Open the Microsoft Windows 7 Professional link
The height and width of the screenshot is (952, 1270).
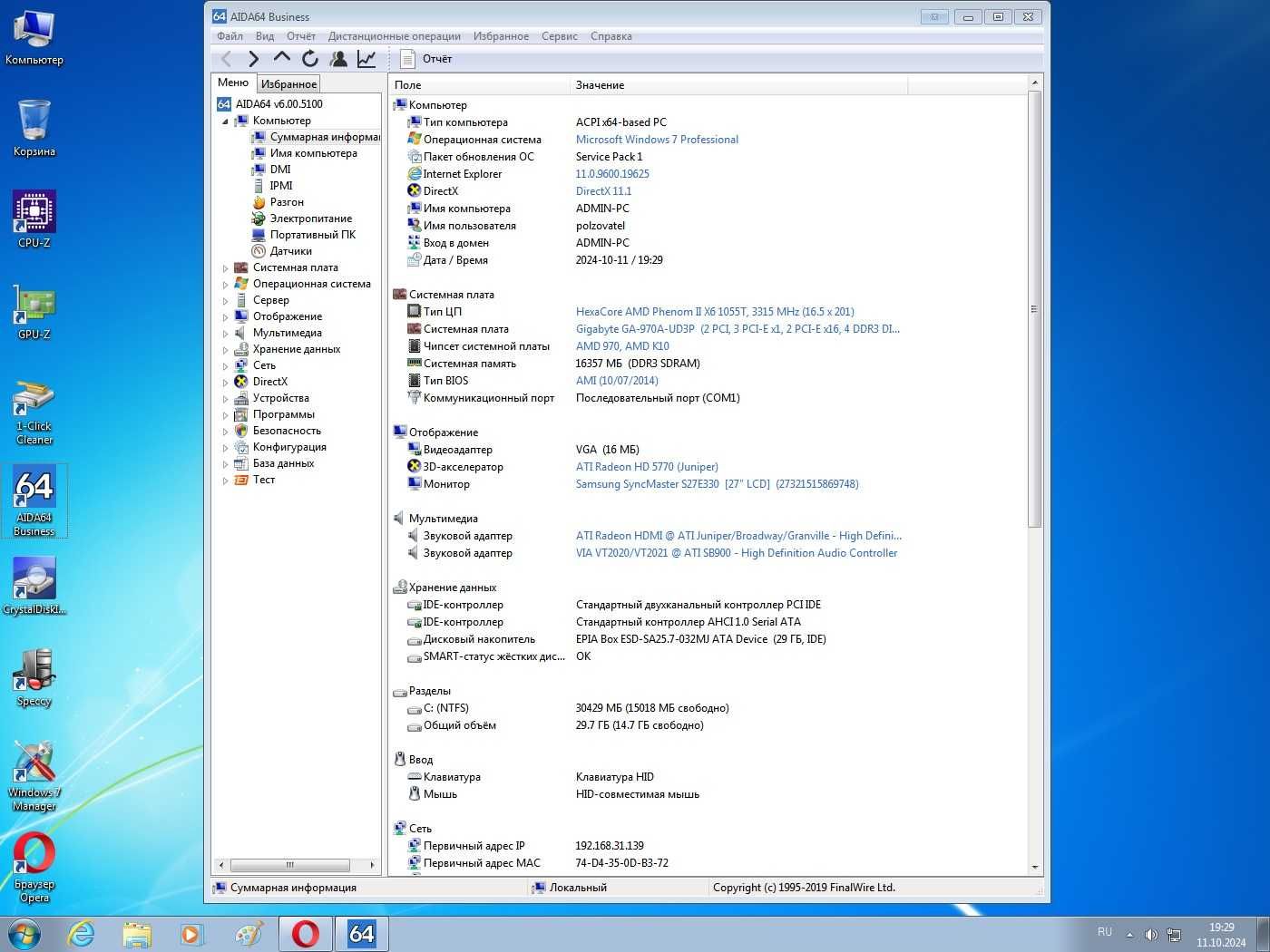[657, 140]
